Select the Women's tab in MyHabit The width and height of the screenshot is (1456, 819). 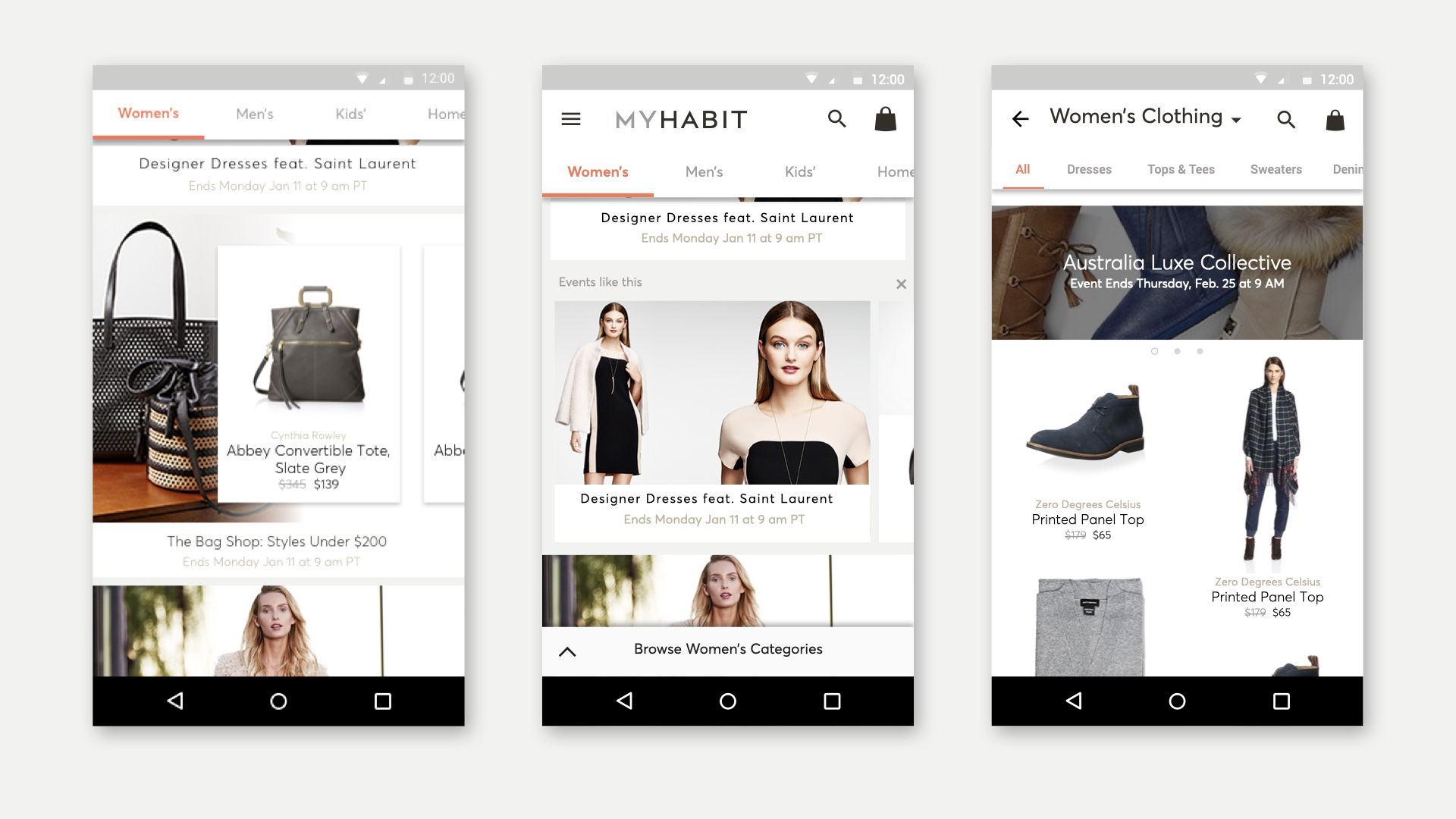(x=596, y=172)
